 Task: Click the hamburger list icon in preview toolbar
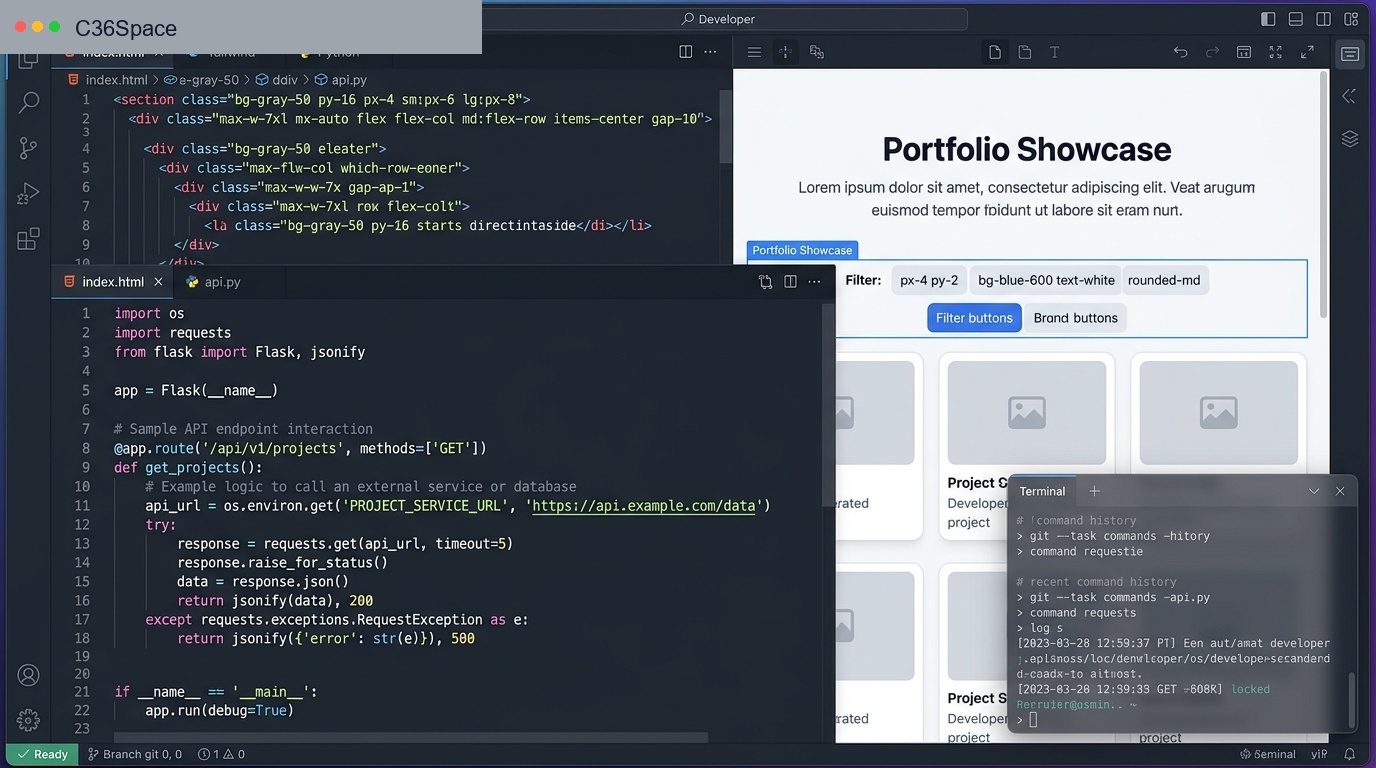(755, 52)
